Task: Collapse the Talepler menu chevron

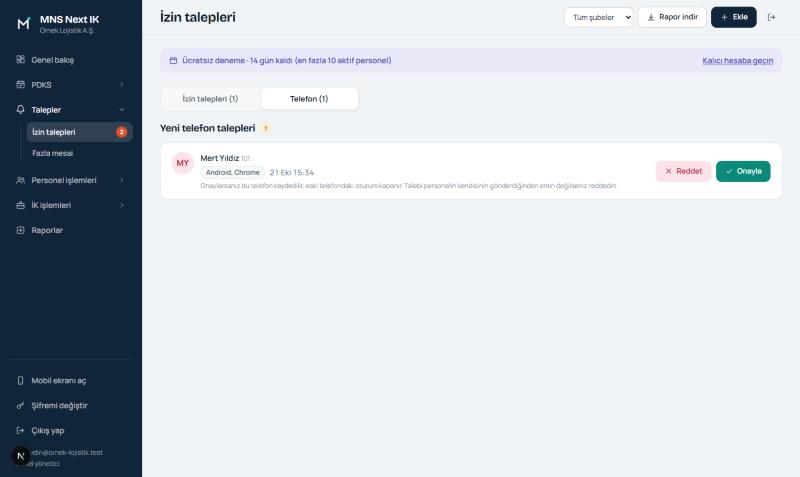Action: coord(122,110)
